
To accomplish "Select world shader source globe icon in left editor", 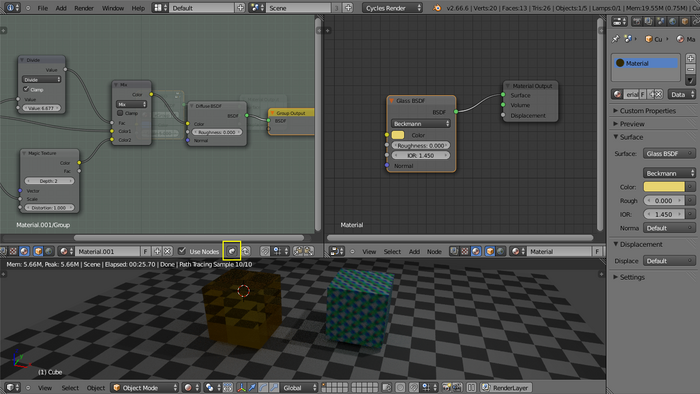I will pyautogui.click(x=49, y=251).
